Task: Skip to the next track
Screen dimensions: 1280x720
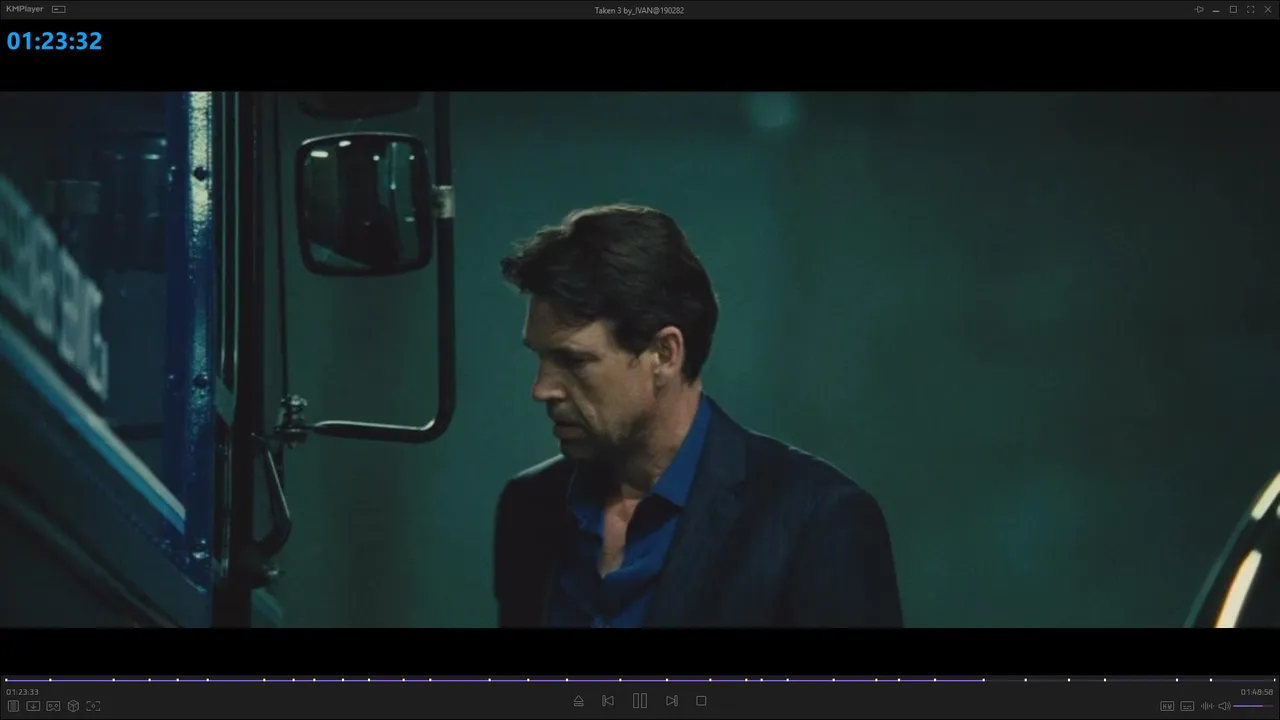Action: coord(672,701)
